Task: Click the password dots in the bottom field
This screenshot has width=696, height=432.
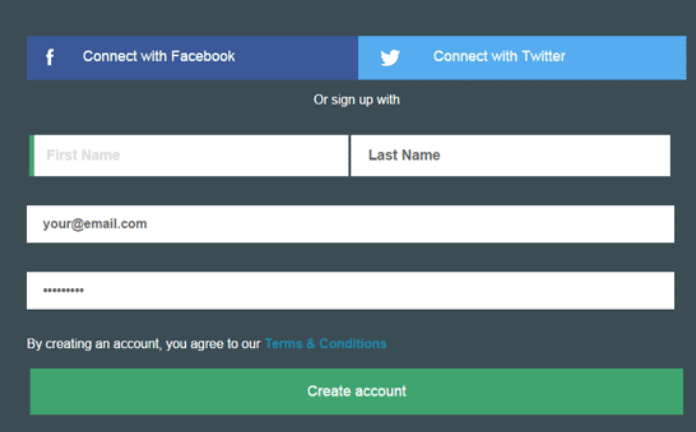Action: 63,290
